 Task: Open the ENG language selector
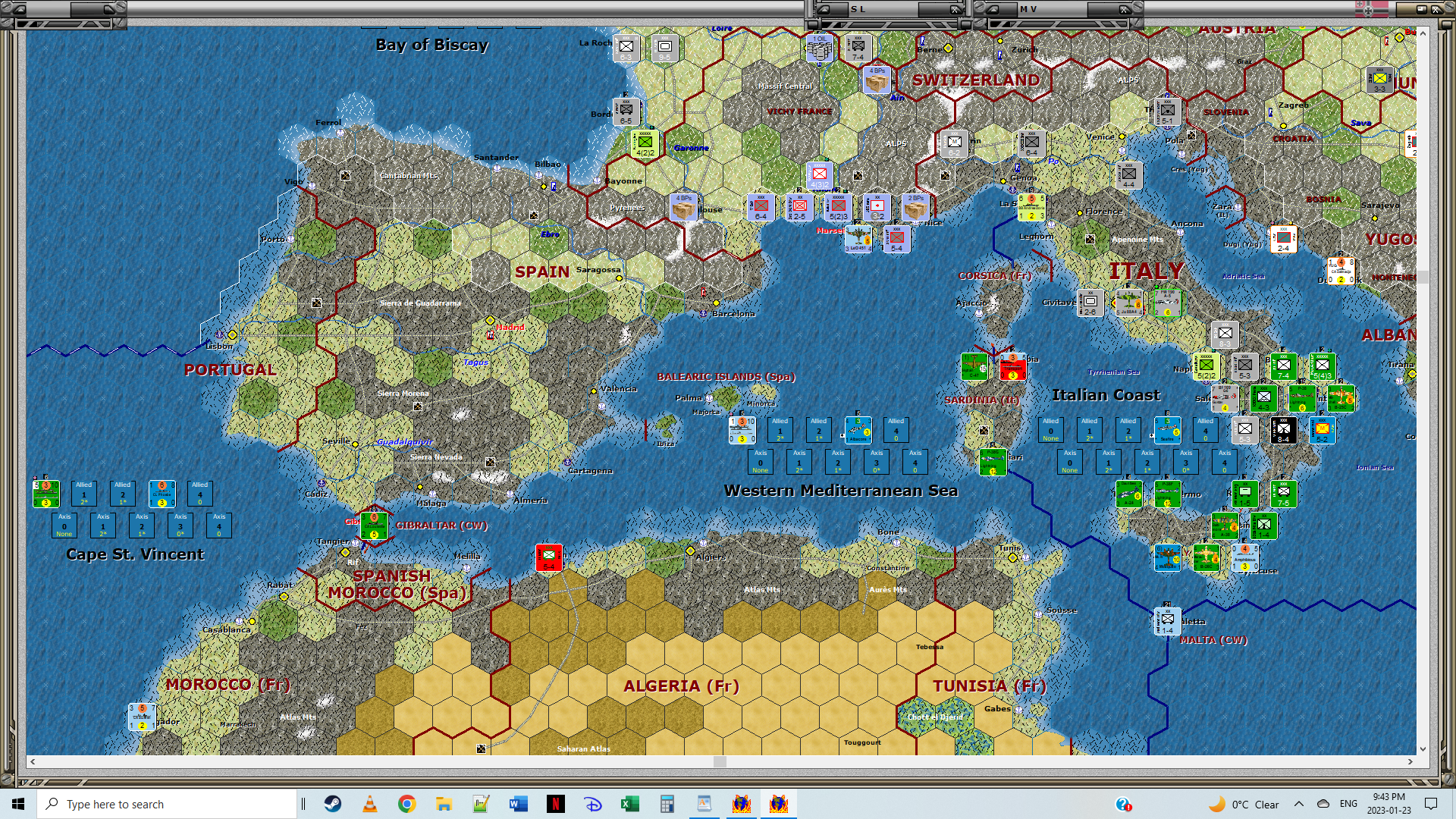click(x=1348, y=804)
